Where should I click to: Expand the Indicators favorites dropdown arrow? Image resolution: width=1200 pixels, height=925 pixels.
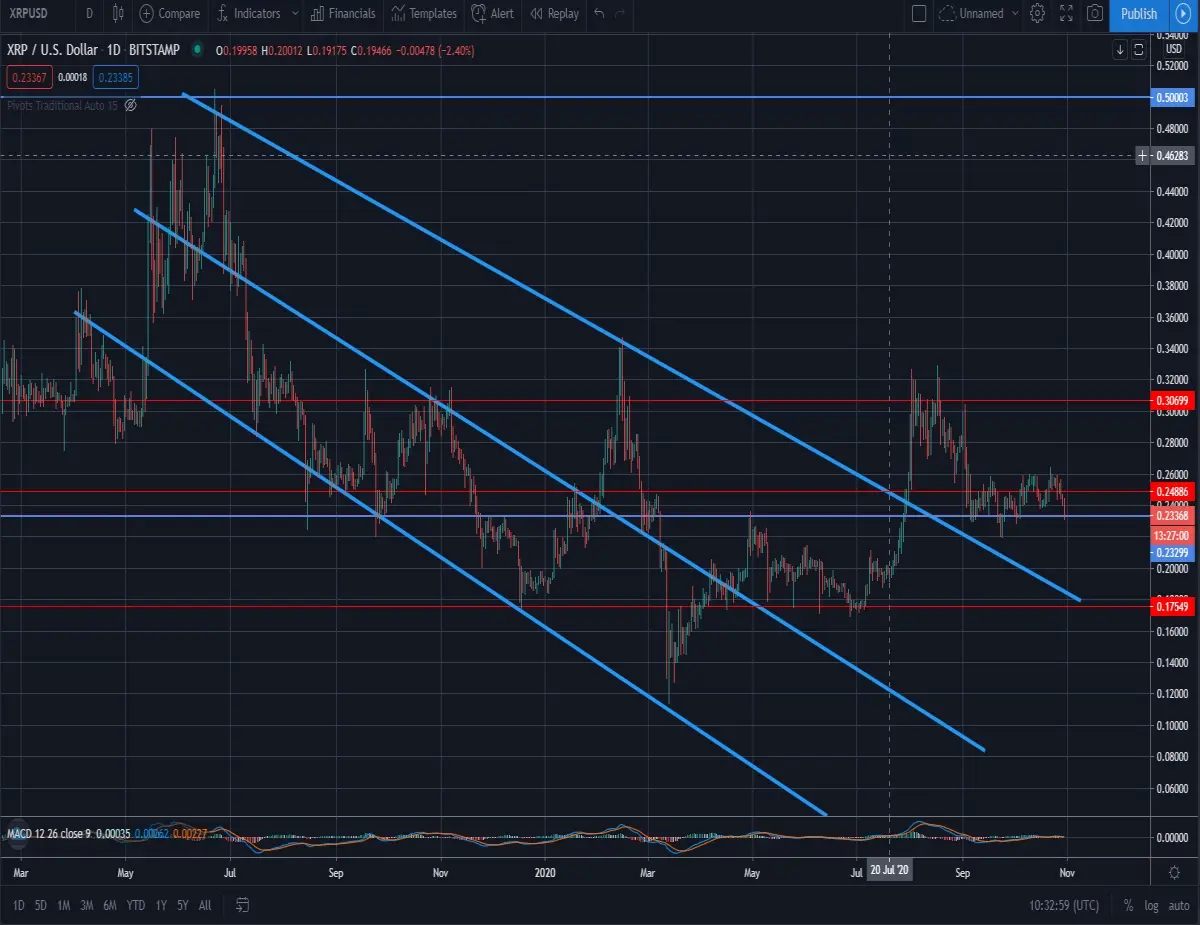tap(293, 14)
